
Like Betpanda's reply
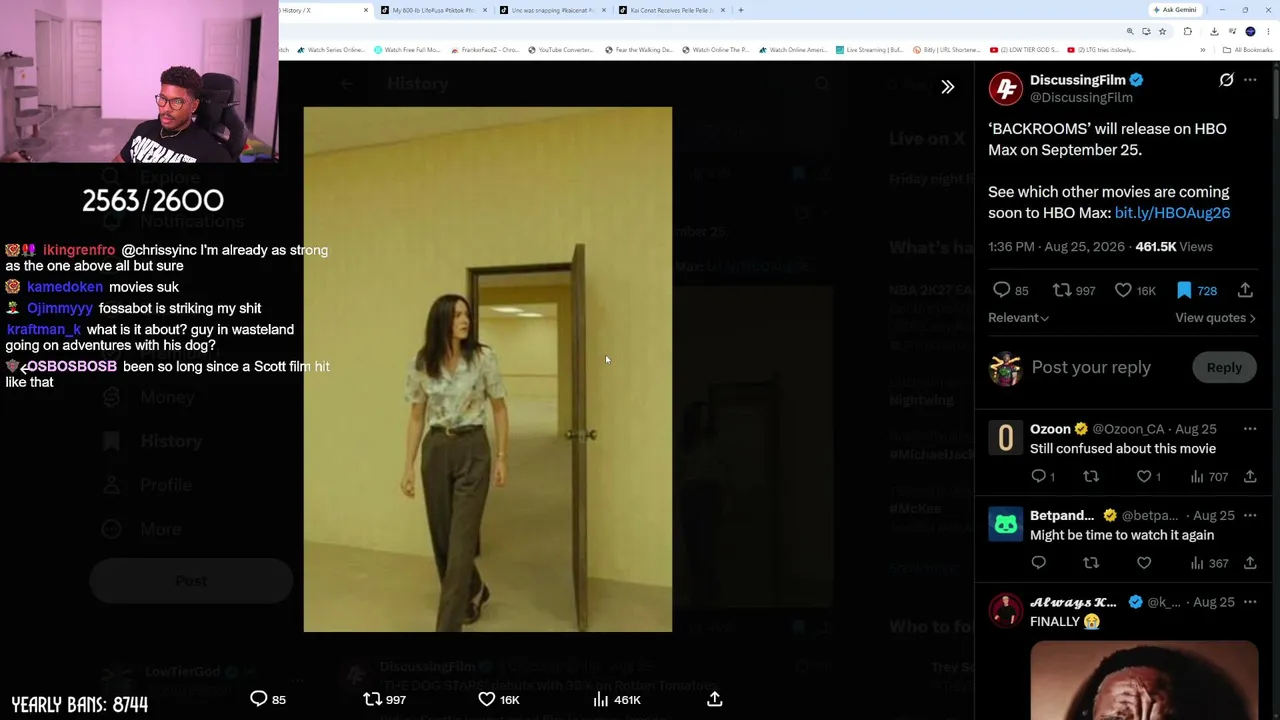[1144, 563]
